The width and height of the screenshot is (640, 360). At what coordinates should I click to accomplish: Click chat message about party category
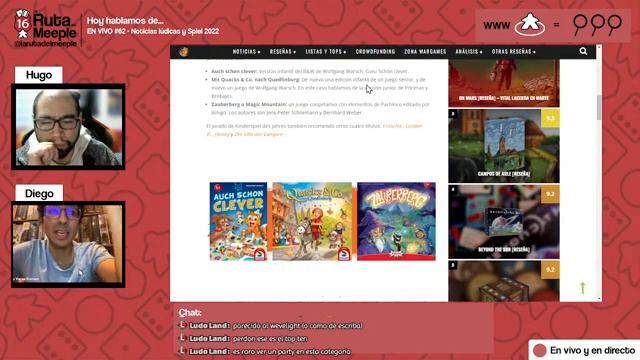pos(291,351)
